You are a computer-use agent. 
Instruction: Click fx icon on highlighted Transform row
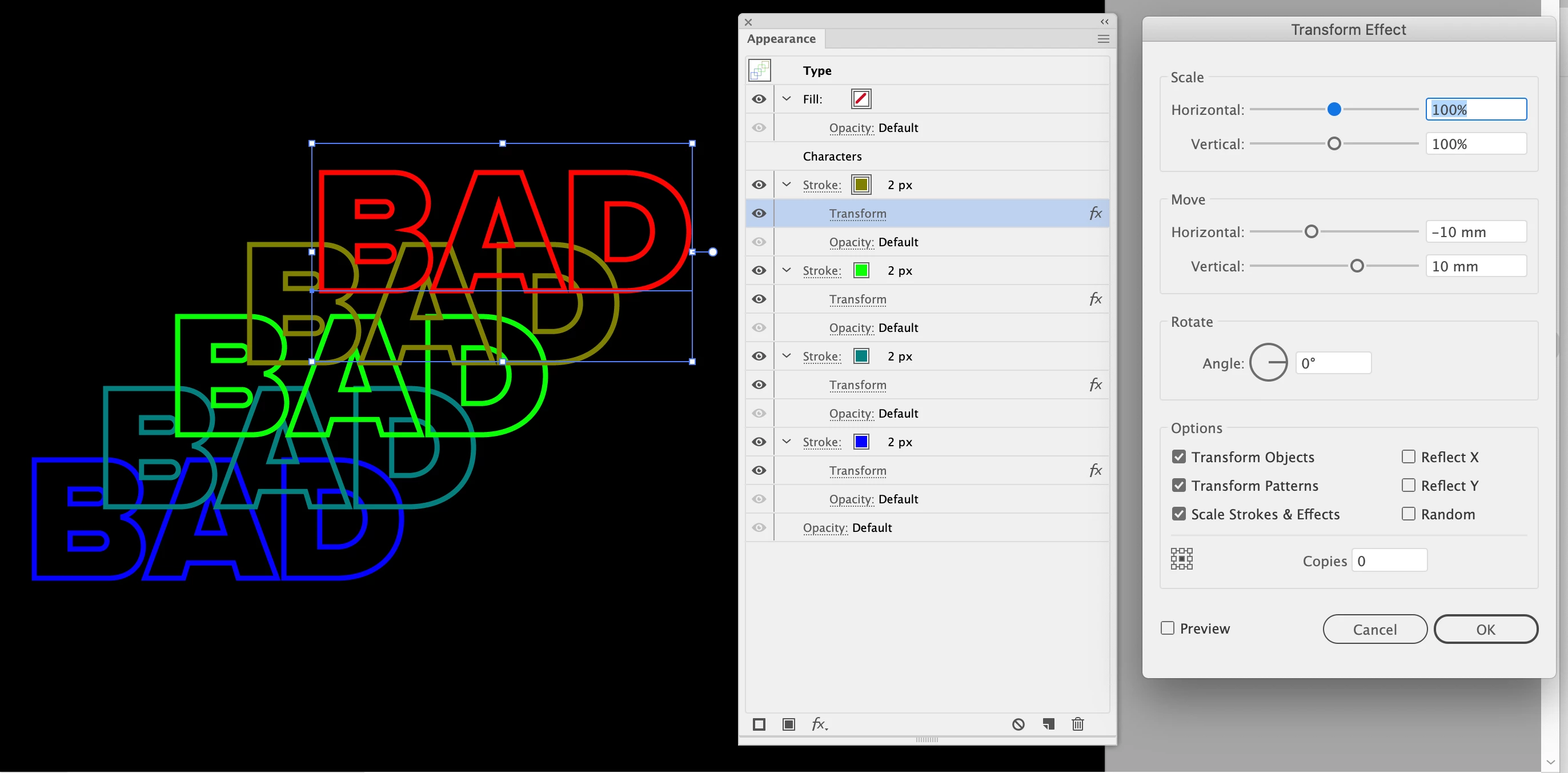(x=1095, y=214)
